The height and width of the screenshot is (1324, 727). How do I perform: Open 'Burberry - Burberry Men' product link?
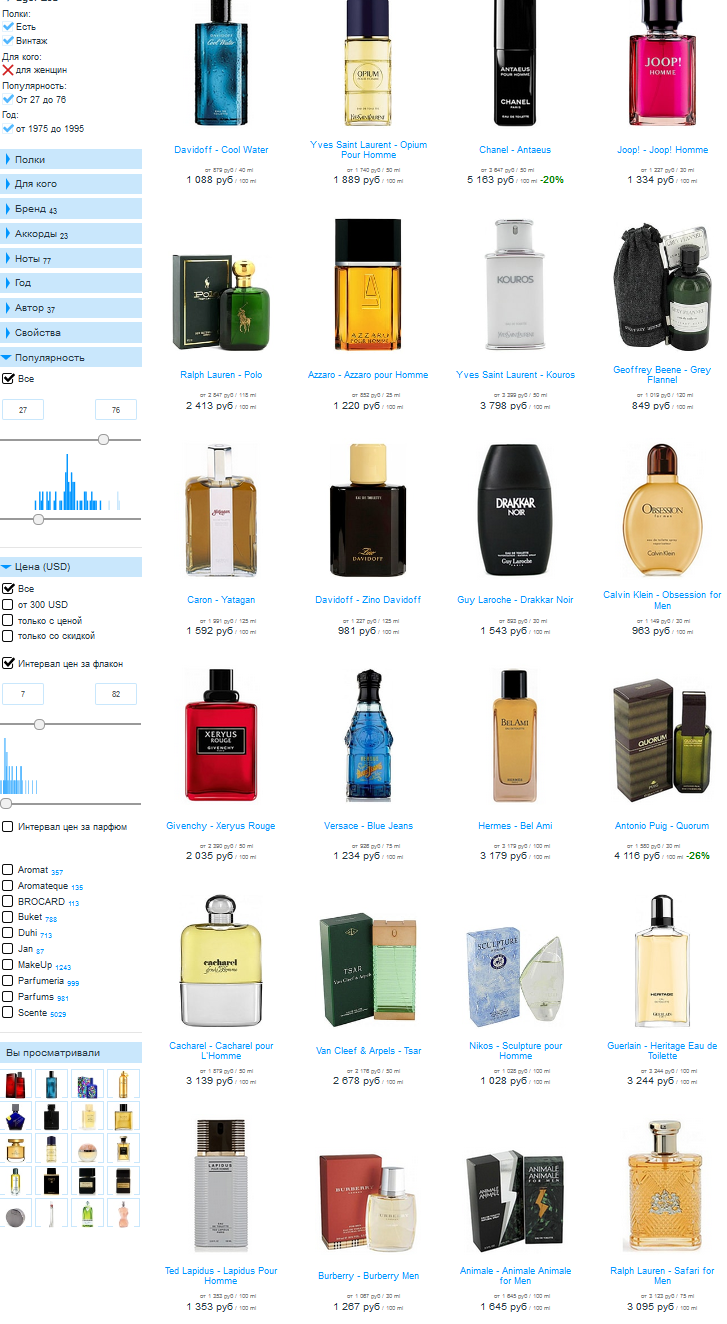[x=368, y=1276]
